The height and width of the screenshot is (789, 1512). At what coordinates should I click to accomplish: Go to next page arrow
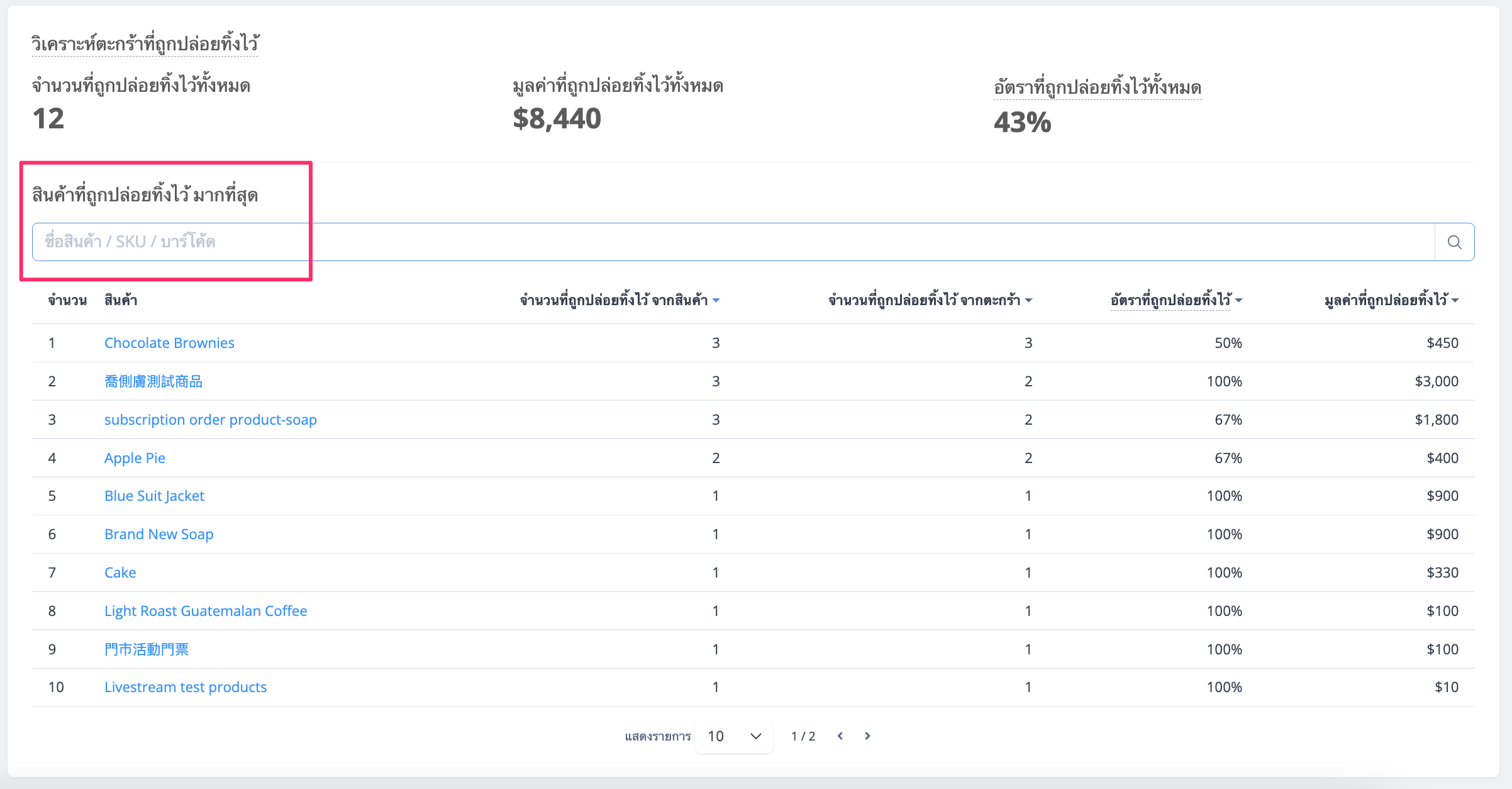[868, 736]
